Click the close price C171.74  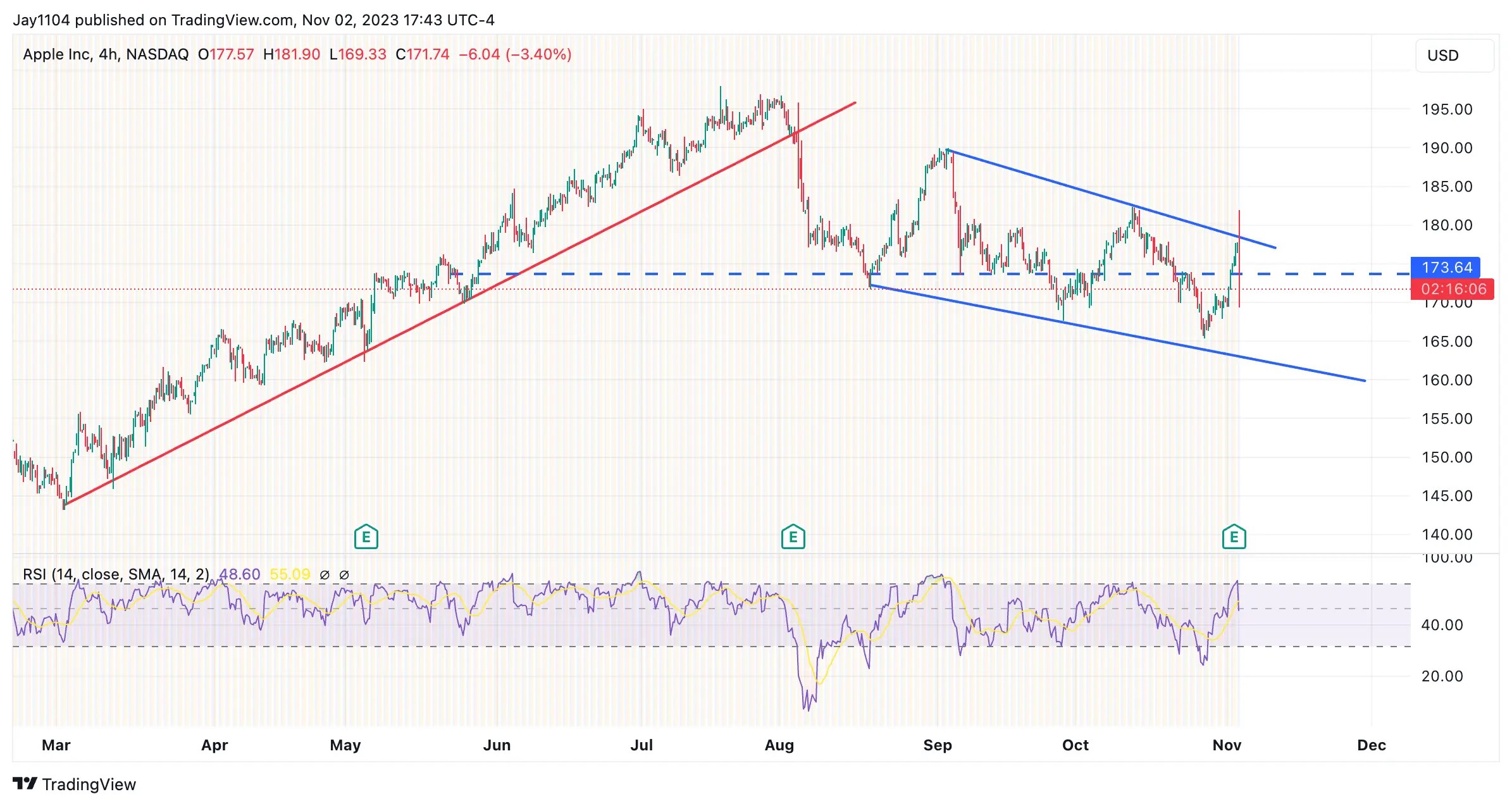tap(423, 54)
